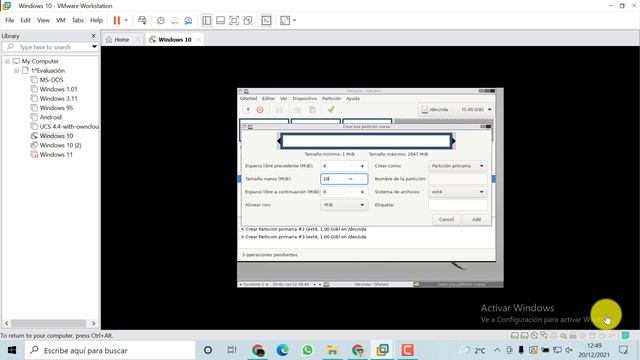Expand pending operation Partición primaria #3

(x=242, y=237)
